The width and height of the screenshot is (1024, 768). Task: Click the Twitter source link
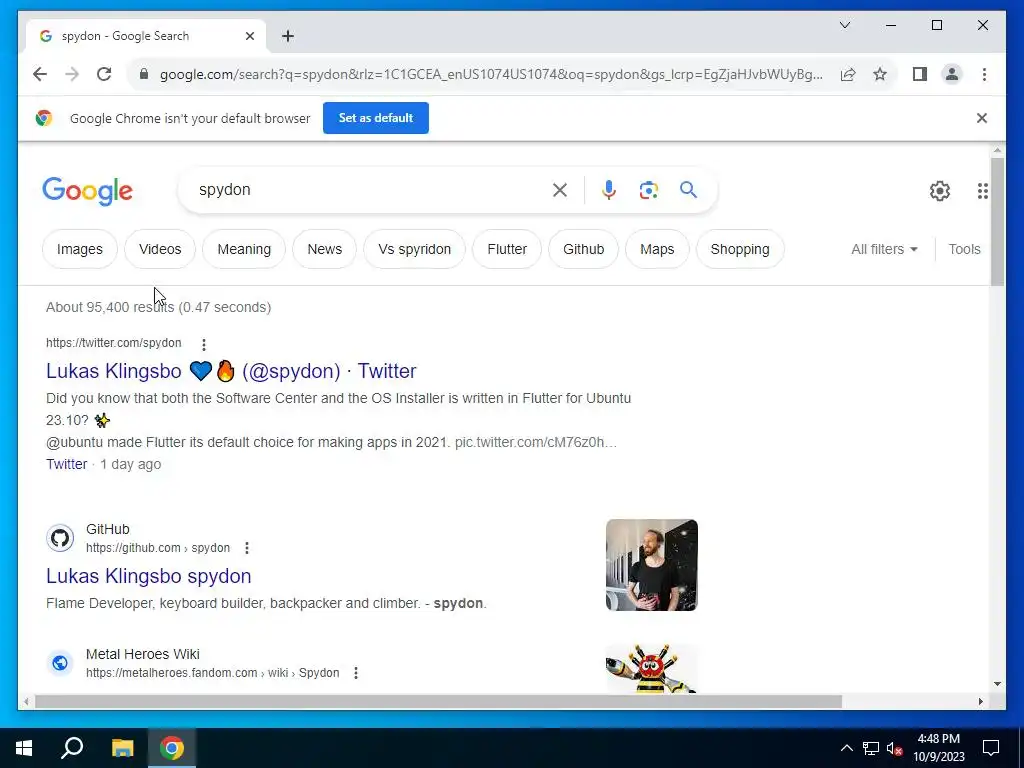click(x=67, y=464)
